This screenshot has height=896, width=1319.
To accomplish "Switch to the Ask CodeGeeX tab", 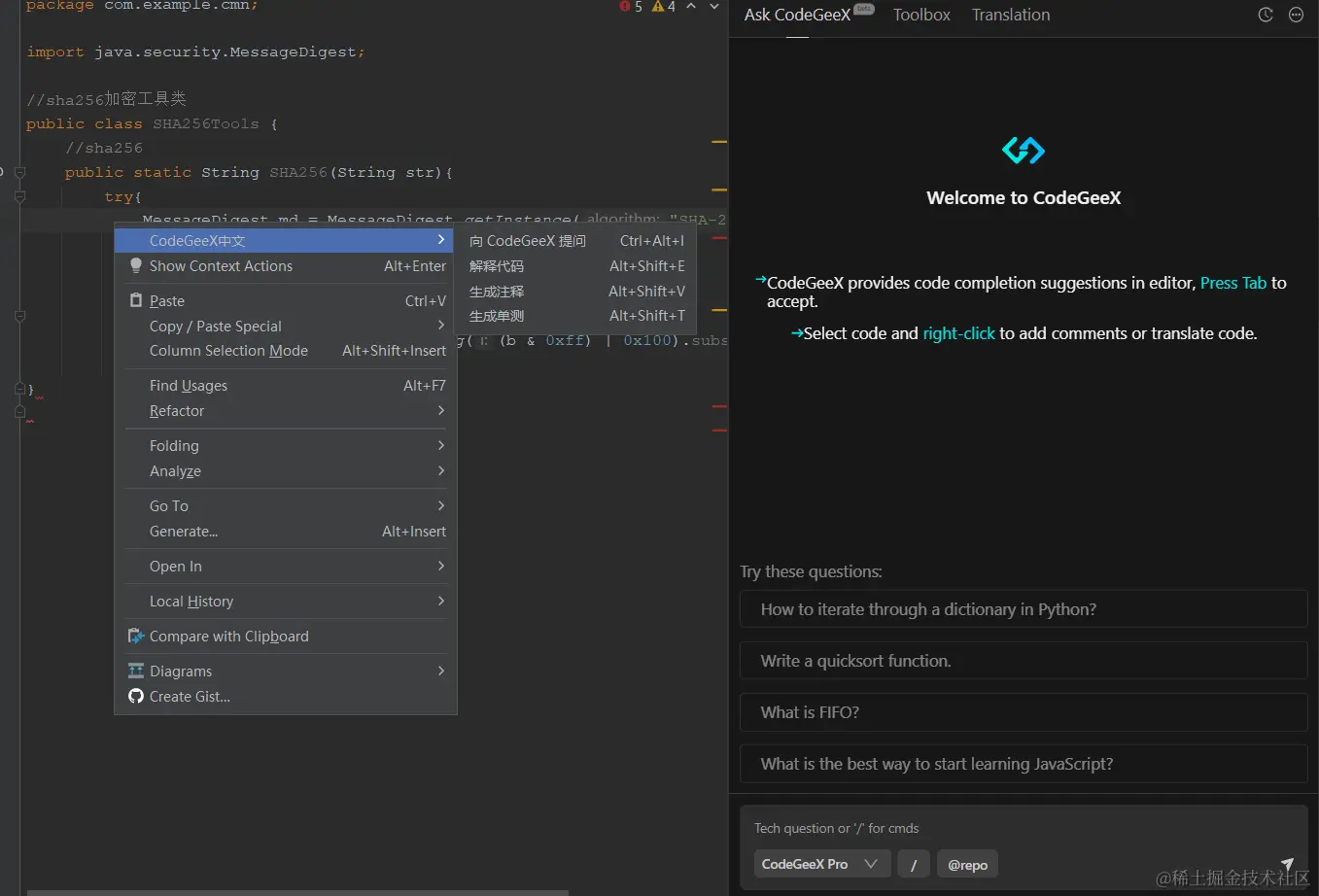I will (x=797, y=15).
